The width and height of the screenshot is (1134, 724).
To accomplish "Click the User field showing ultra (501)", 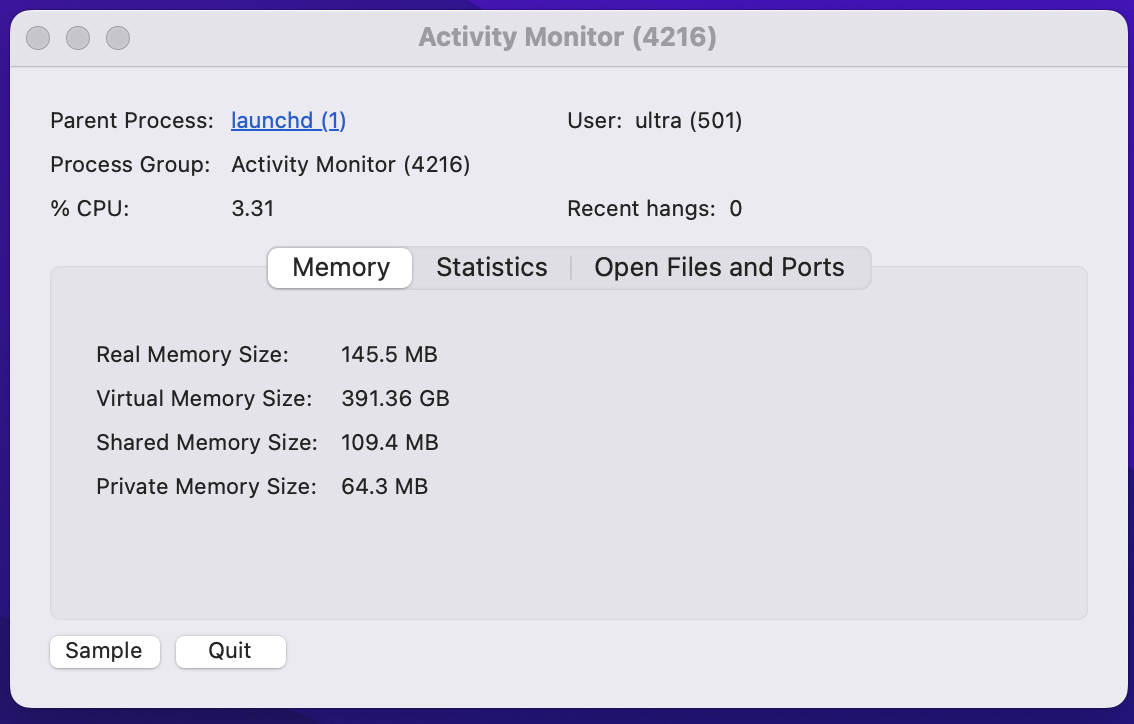I will (x=688, y=121).
